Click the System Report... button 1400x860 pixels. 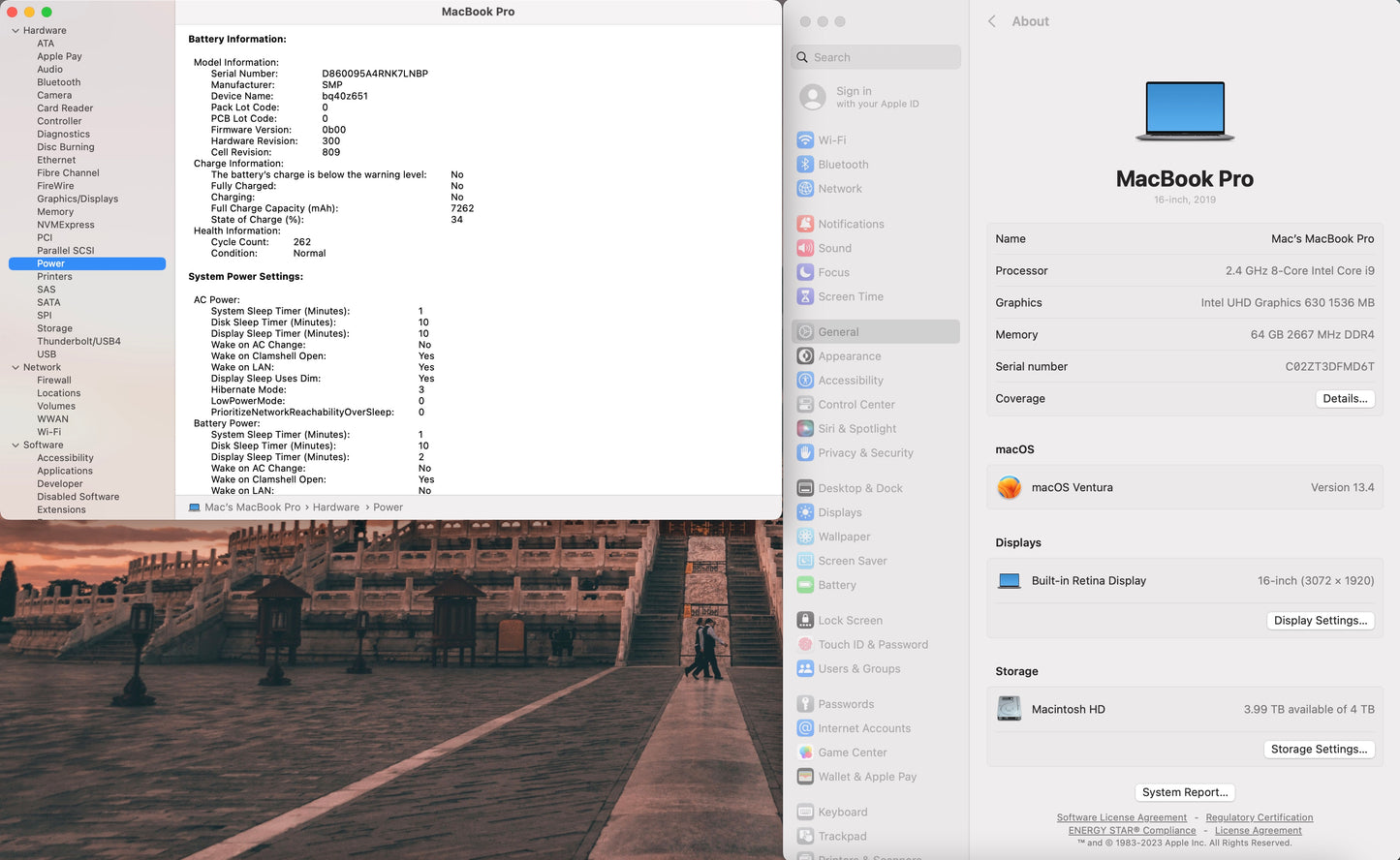click(x=1185, y=792)
